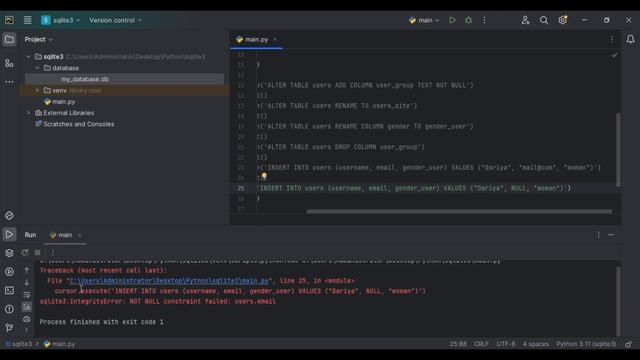Toggle scroll to end of console
Screen dimensions: 640x360
(27, 307)
